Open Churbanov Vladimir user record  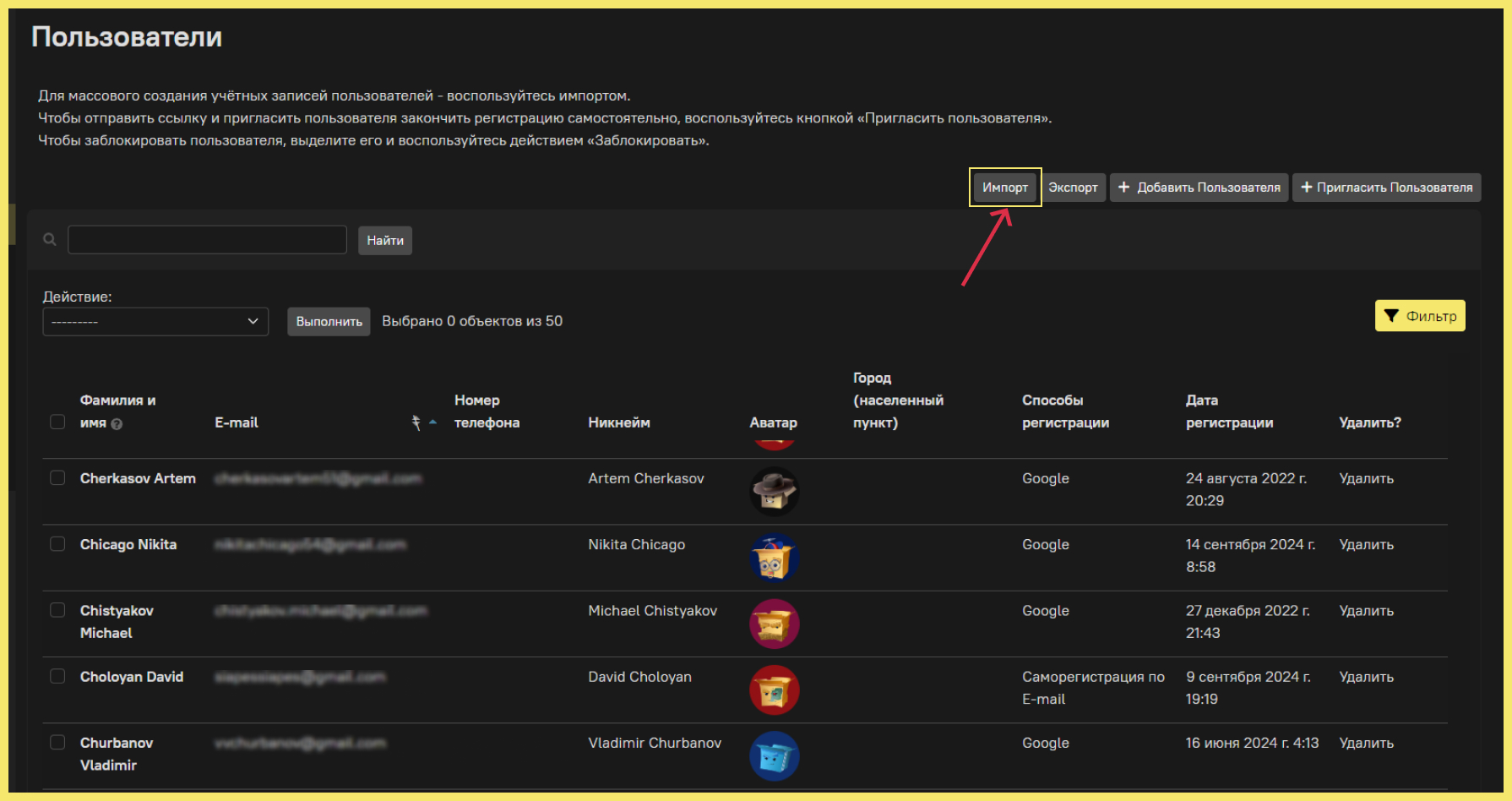pyautogui.click(x=117, y=754)
